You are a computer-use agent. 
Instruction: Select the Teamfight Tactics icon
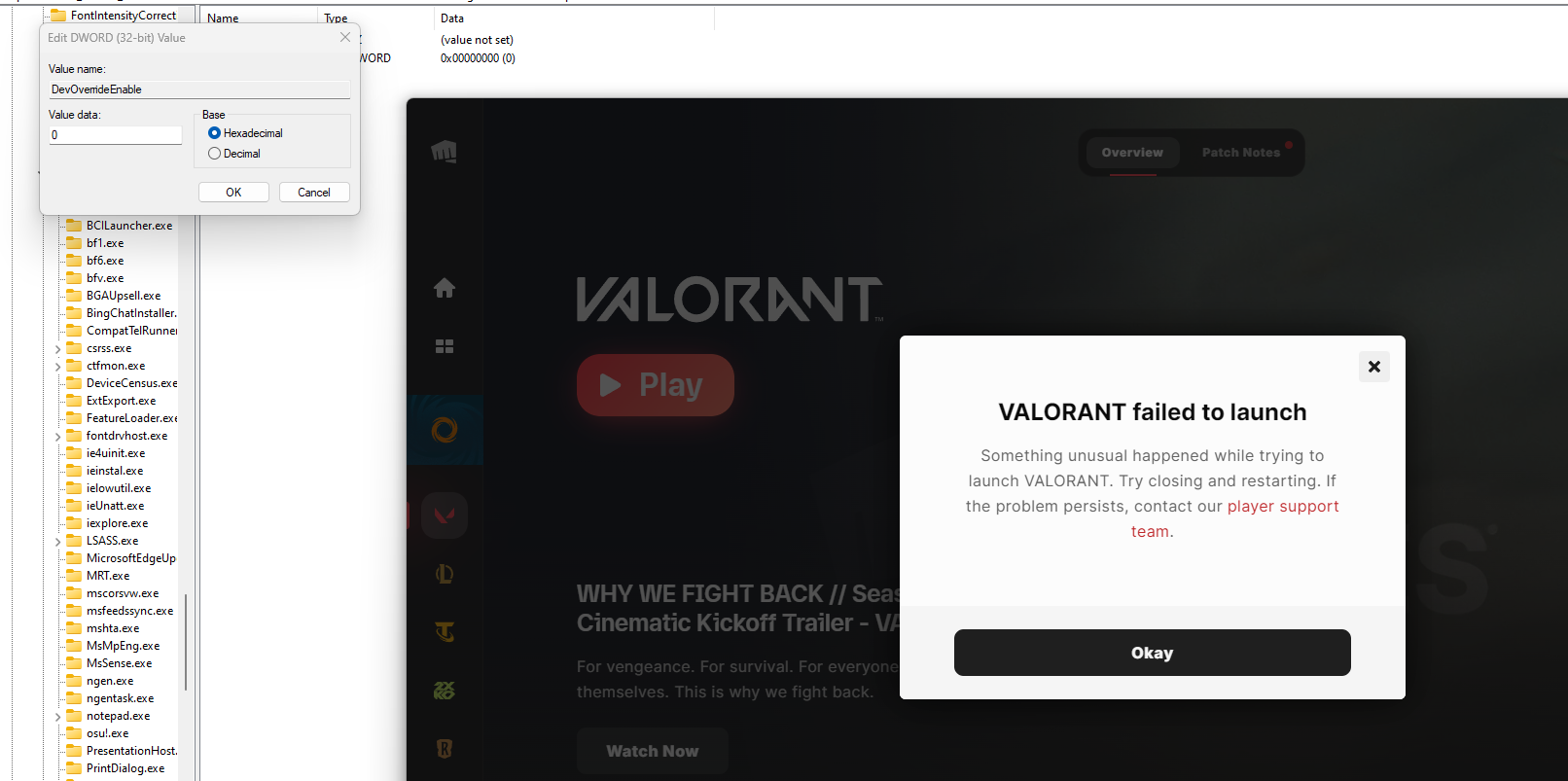445,632
